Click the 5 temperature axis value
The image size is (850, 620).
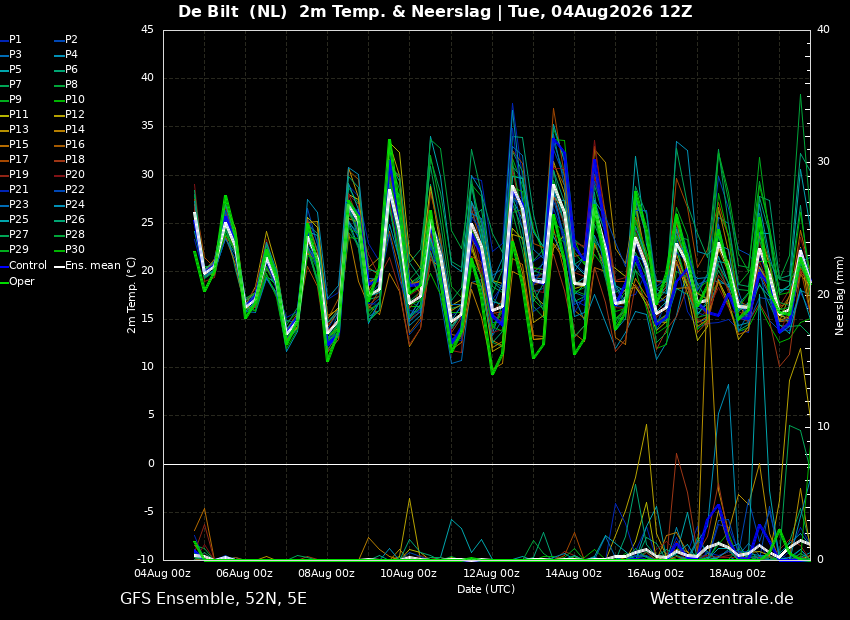[151, 415]
